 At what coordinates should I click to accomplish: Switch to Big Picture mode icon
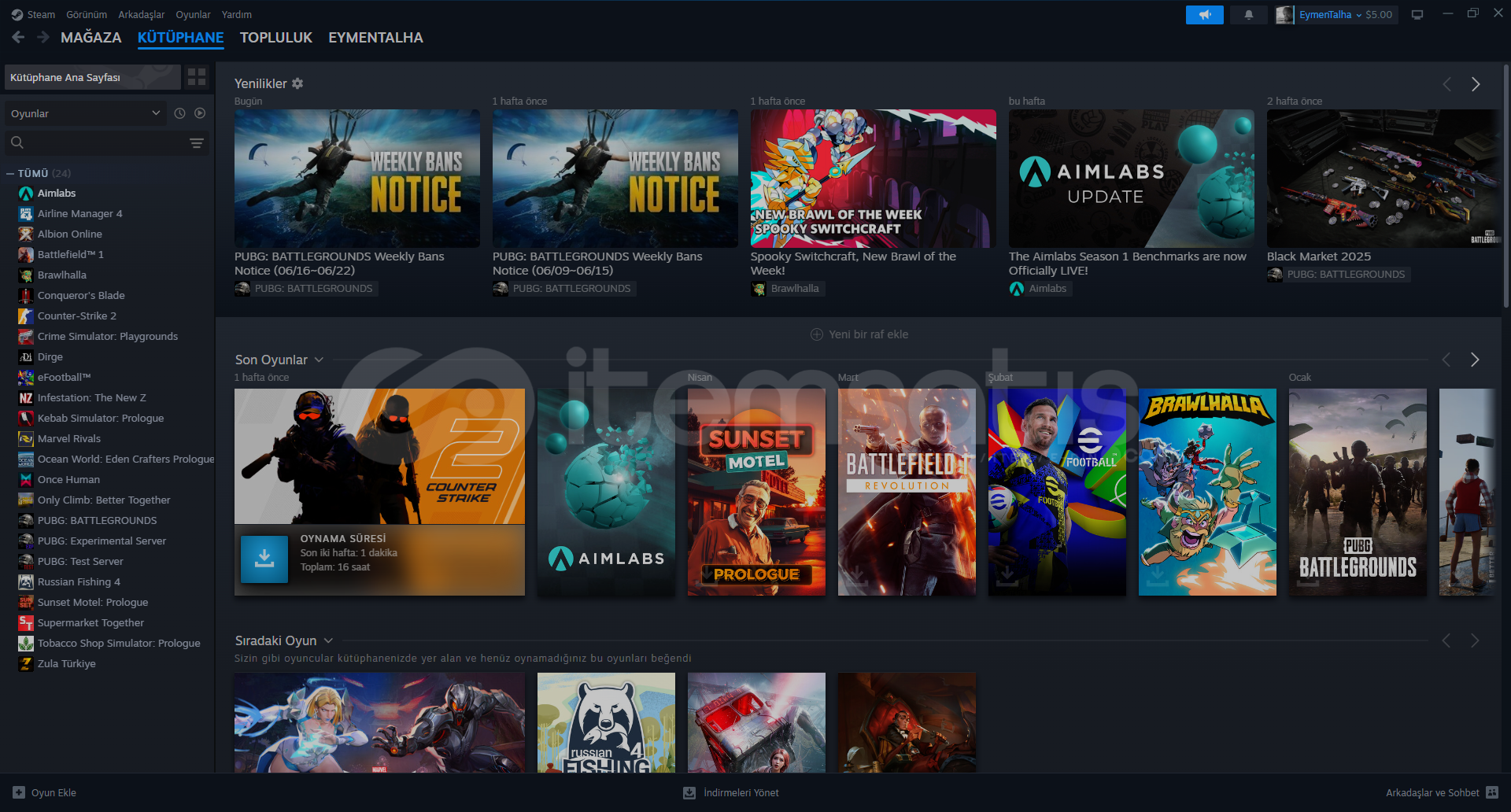[1417, 15]
